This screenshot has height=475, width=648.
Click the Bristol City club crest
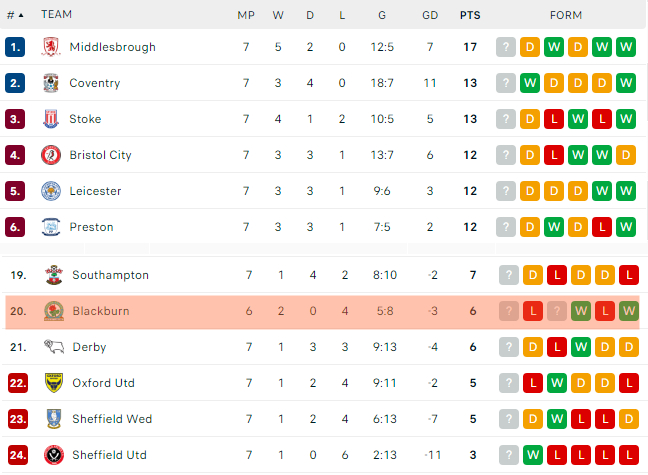(51, 155)
